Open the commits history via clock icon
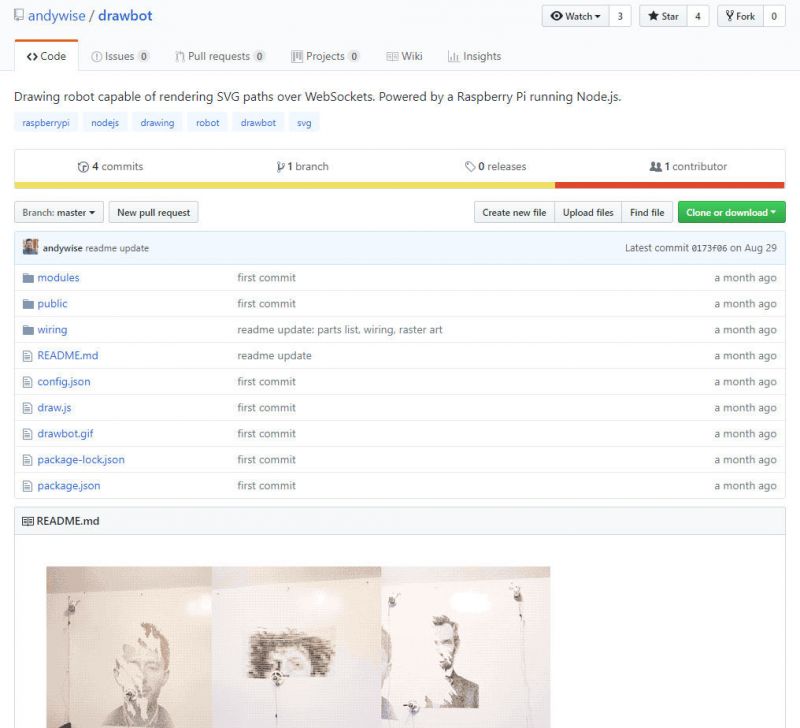The height and width of the screenshot is (728, 800). pos(82,166)
